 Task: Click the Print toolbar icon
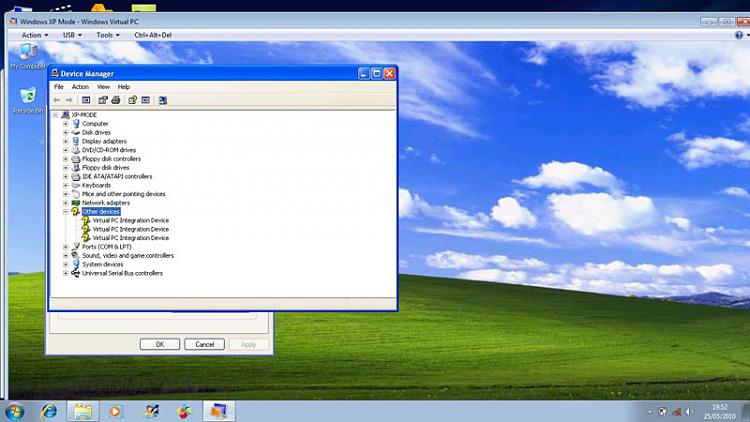(115, 100)
